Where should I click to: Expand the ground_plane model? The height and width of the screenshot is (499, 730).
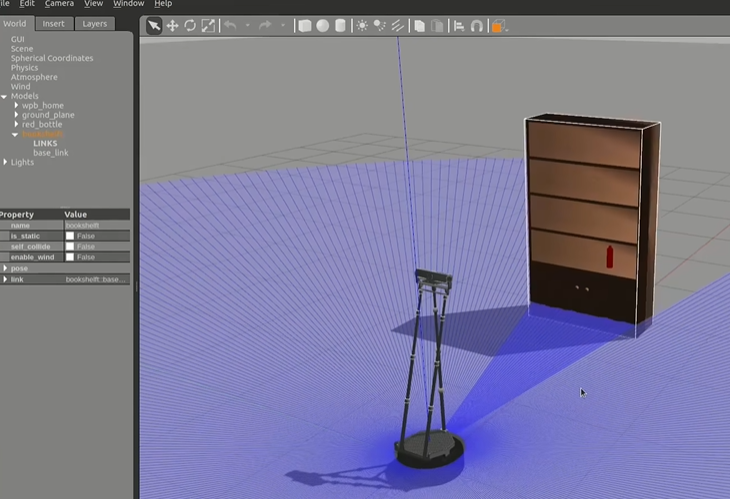point(16,115)
